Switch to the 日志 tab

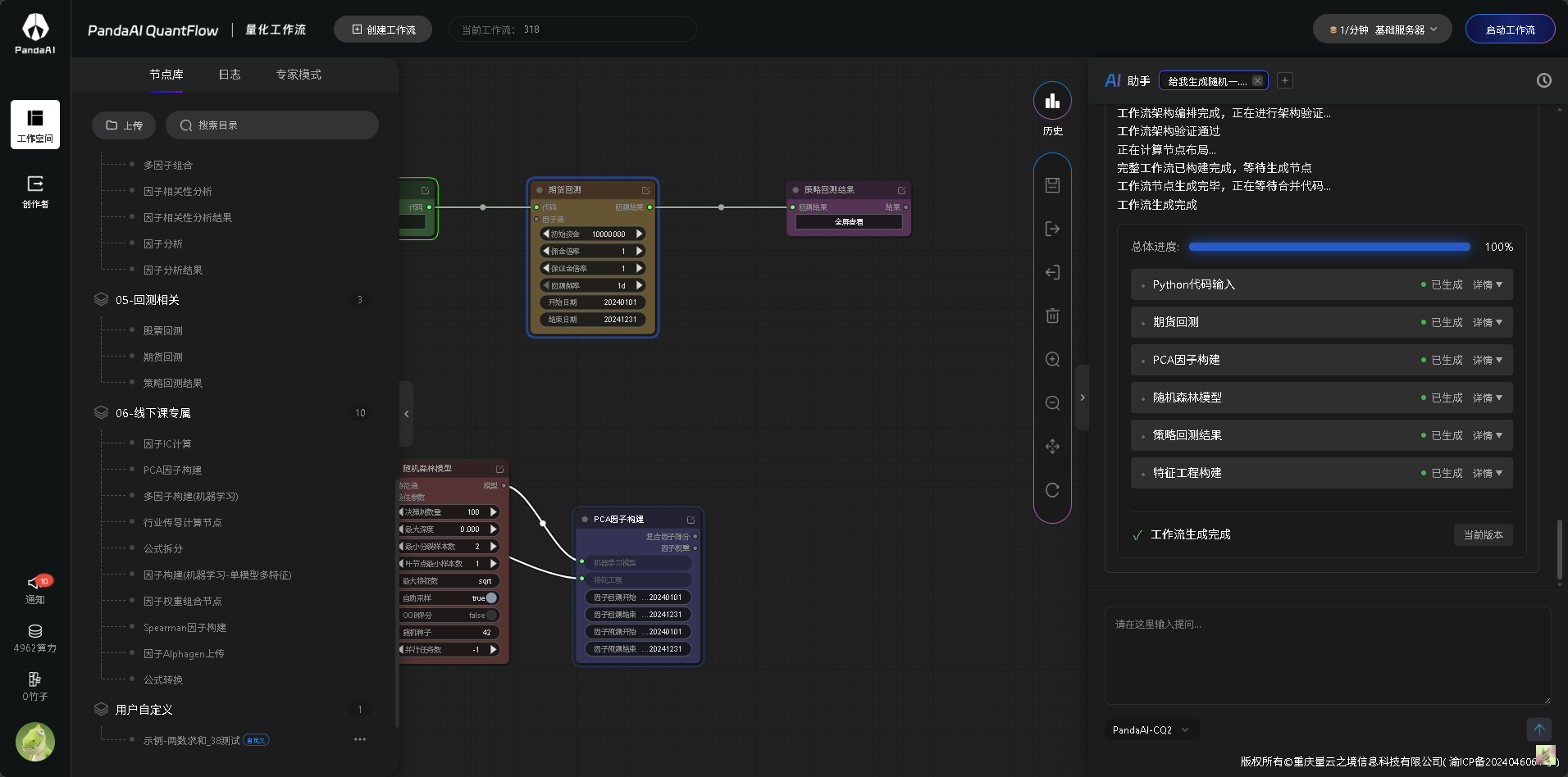(x=230, y=75)
